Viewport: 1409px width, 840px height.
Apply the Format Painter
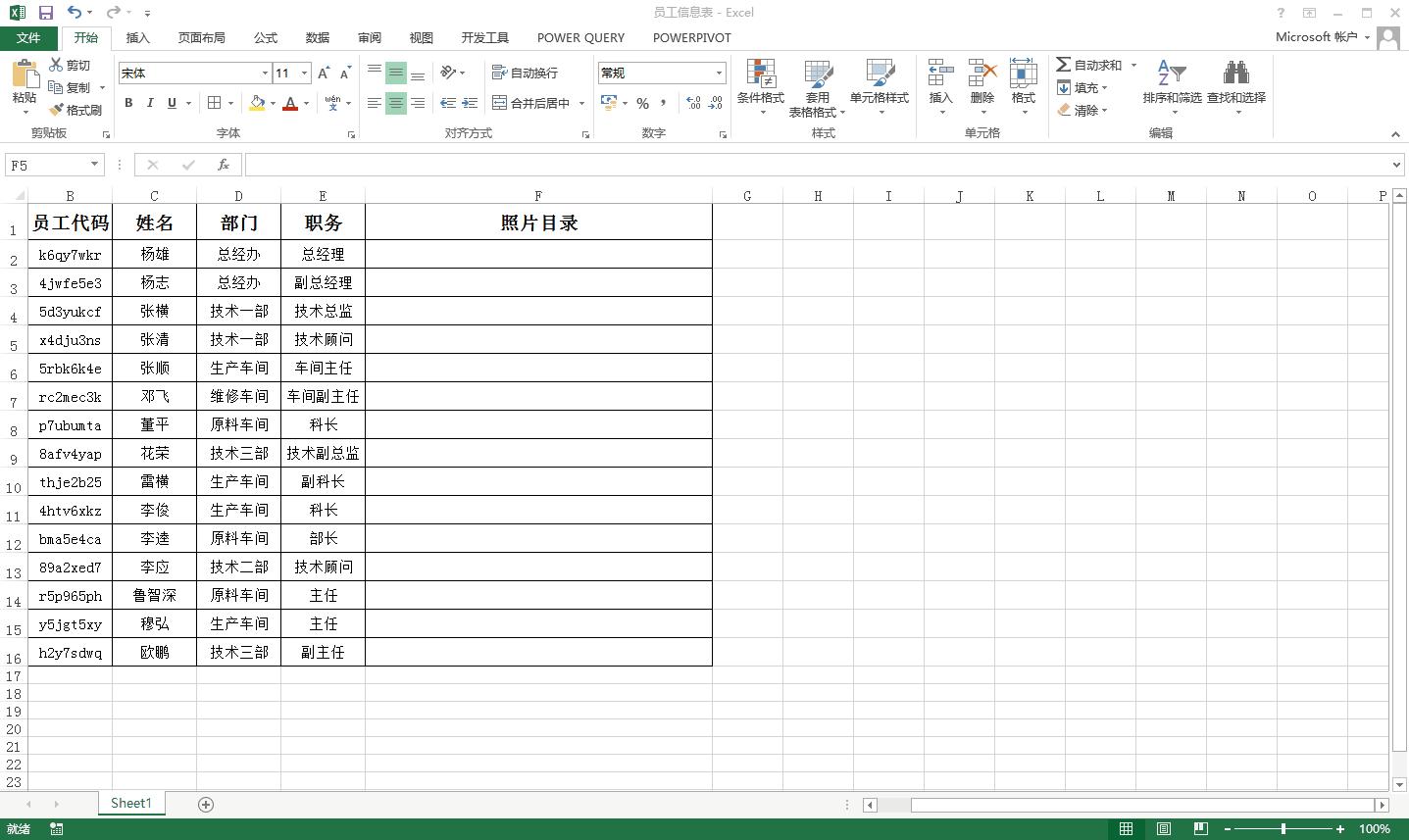point(74,110)
